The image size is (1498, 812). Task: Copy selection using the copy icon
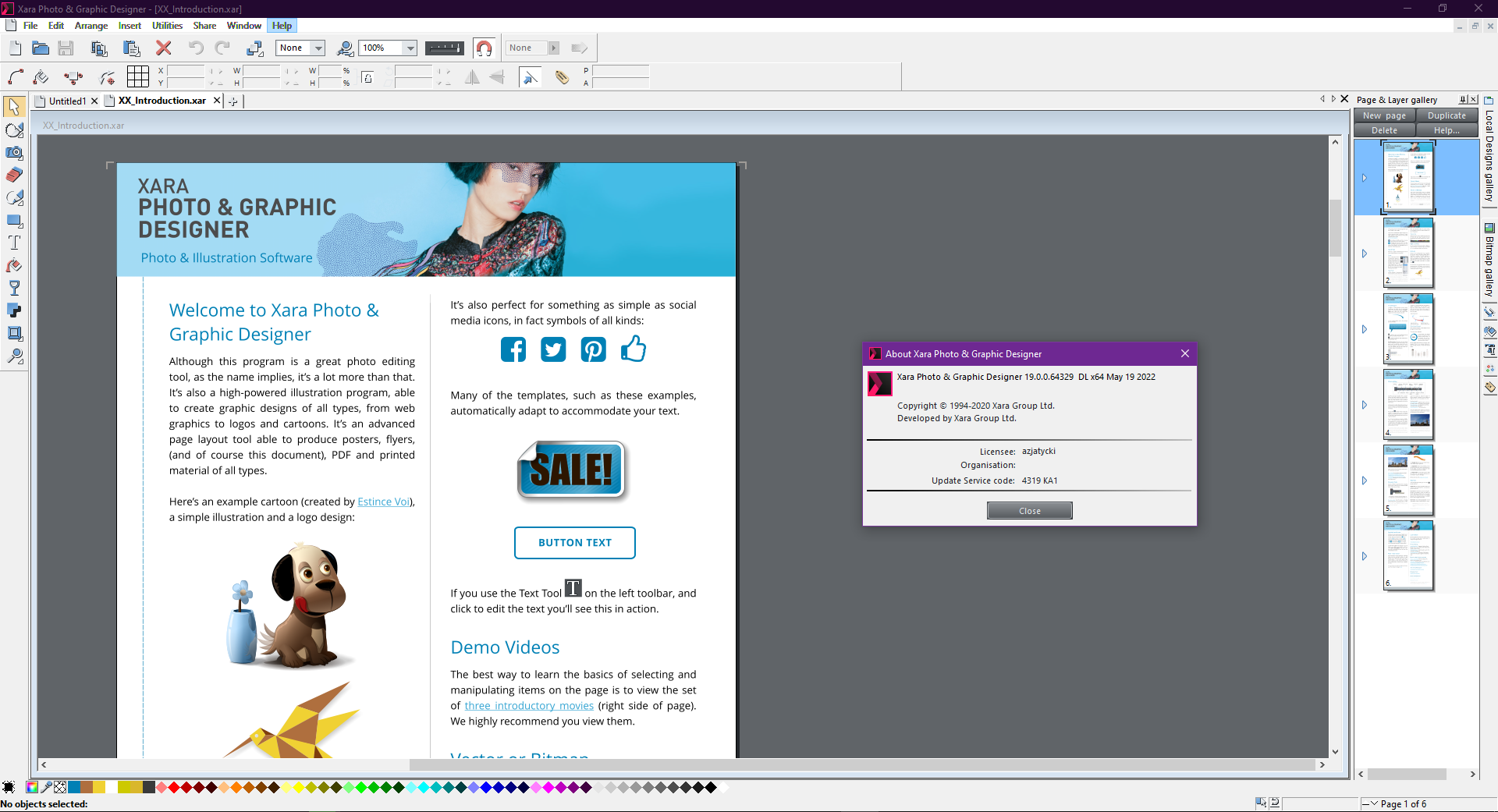click(x=99, y=48)
